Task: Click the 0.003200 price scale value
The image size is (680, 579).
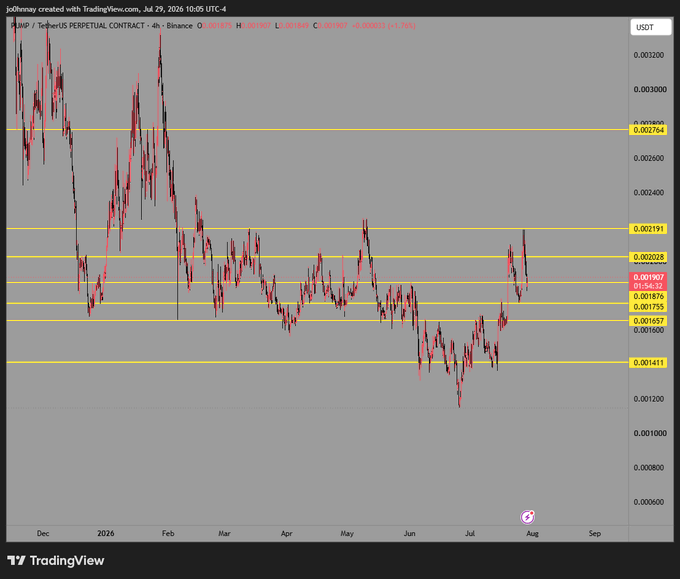Action: (x=648, y=55)
